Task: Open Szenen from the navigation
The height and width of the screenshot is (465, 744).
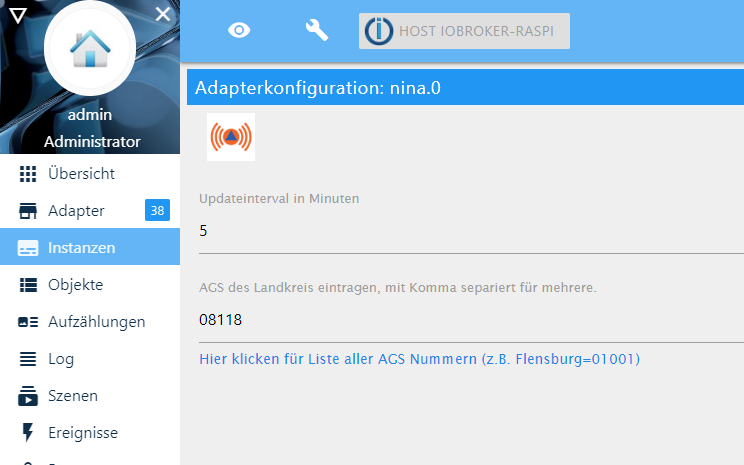Action: 73,395
